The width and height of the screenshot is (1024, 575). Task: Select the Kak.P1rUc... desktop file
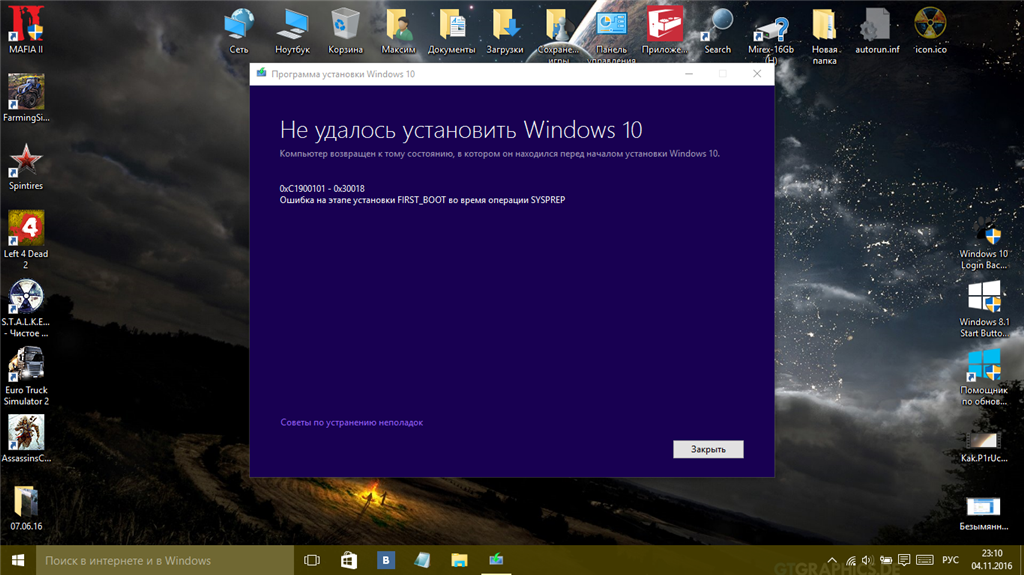pyautogui.click(x=984, y=446)
